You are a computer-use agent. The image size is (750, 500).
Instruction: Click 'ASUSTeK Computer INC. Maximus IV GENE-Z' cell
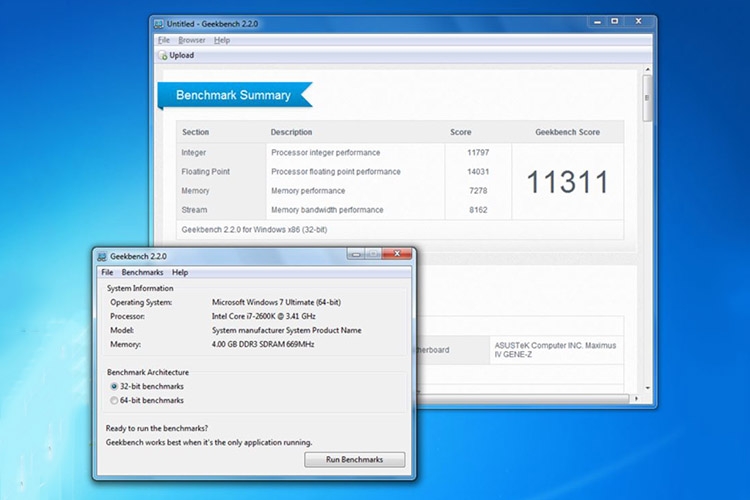coord(555,350)
